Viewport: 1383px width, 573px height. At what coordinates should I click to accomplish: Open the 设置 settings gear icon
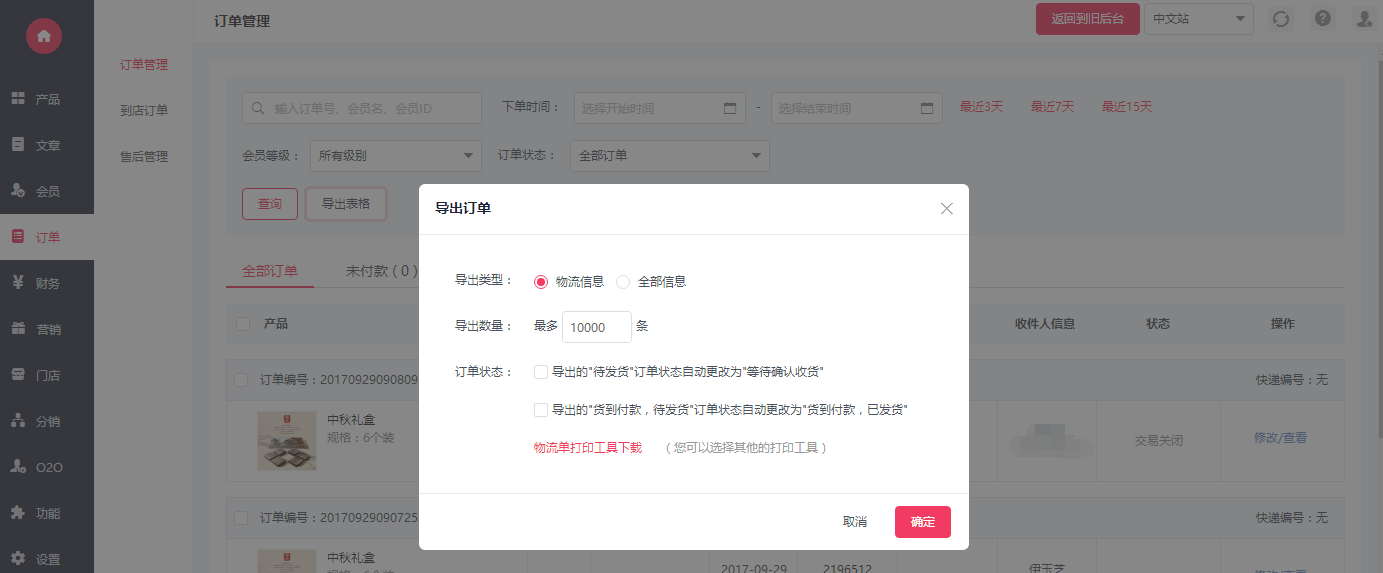click(18, 559)
